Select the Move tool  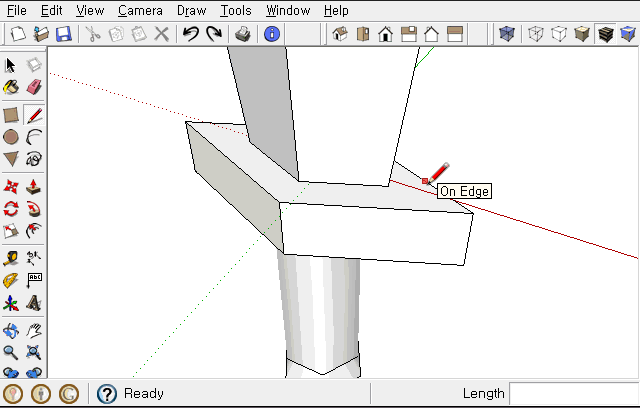[11, 187]
